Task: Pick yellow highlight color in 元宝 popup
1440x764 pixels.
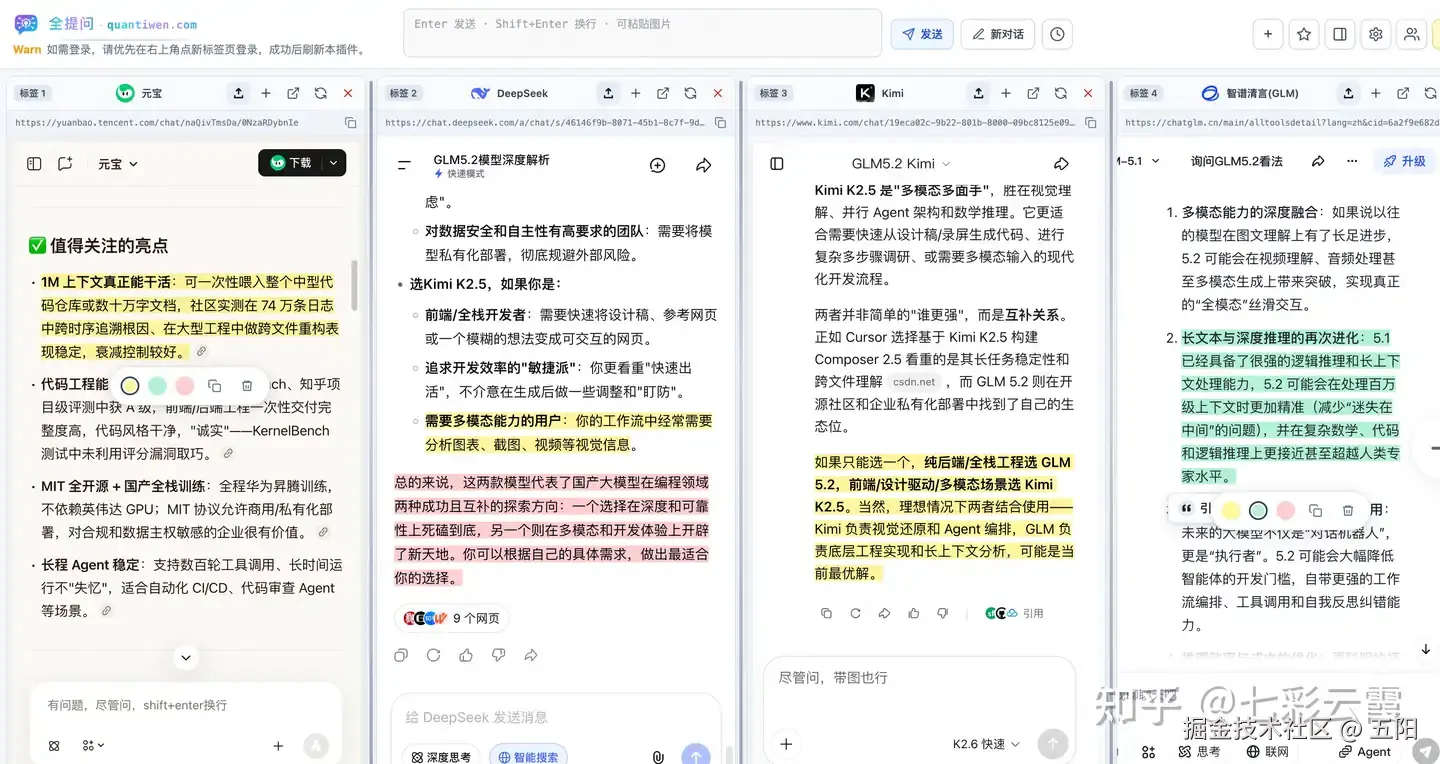Action: [x=130, y=385]
